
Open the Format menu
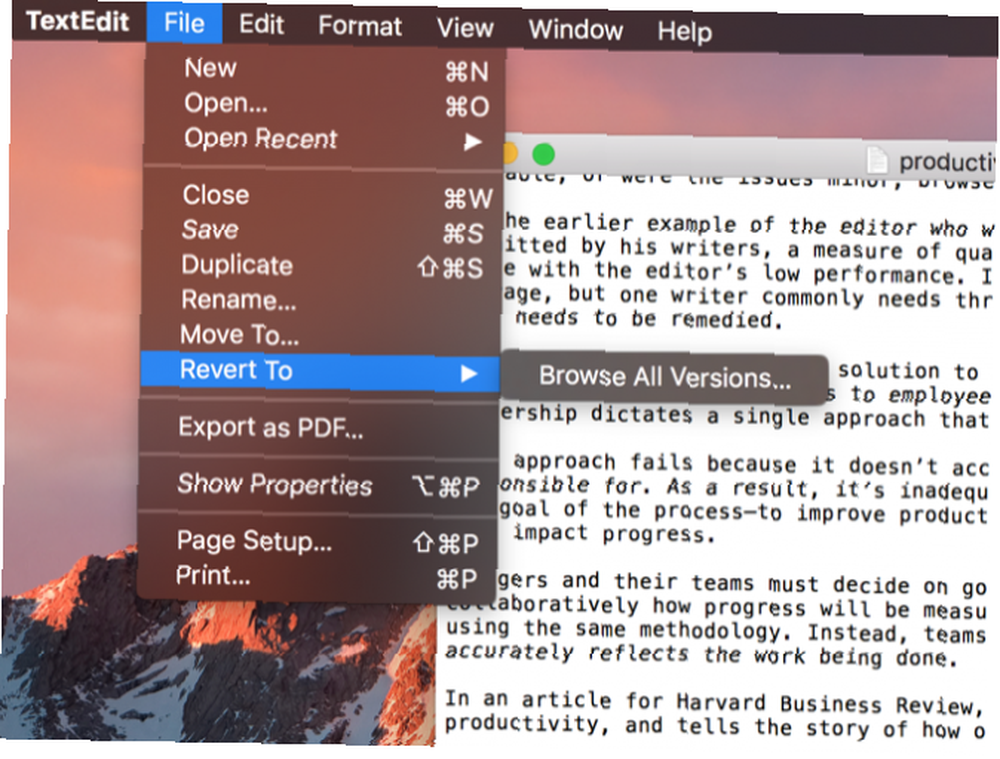tap(360, 26)
